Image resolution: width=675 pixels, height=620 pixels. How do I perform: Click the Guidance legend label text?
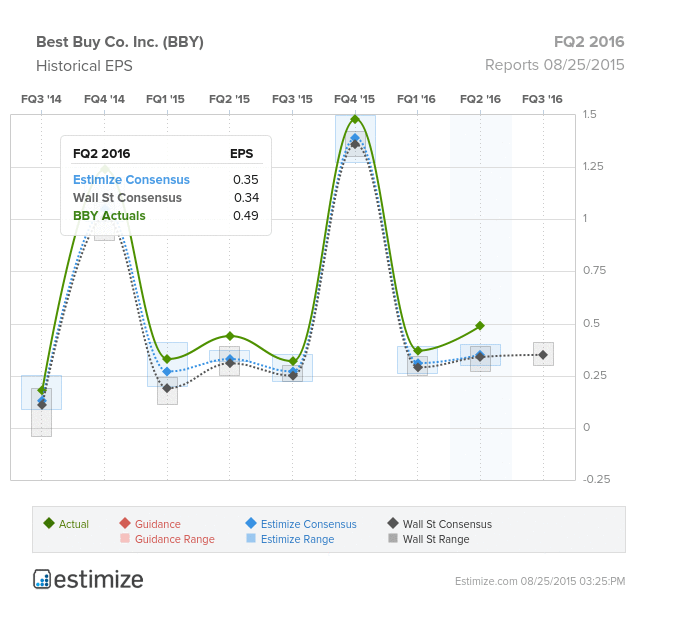point(158,524)
